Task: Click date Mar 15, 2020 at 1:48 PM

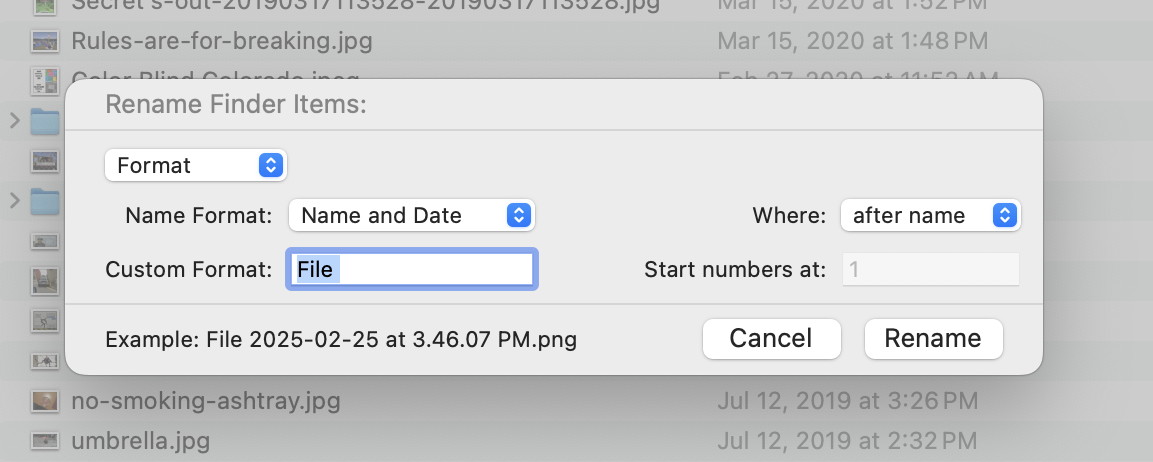Action: (x=853, y=40)
